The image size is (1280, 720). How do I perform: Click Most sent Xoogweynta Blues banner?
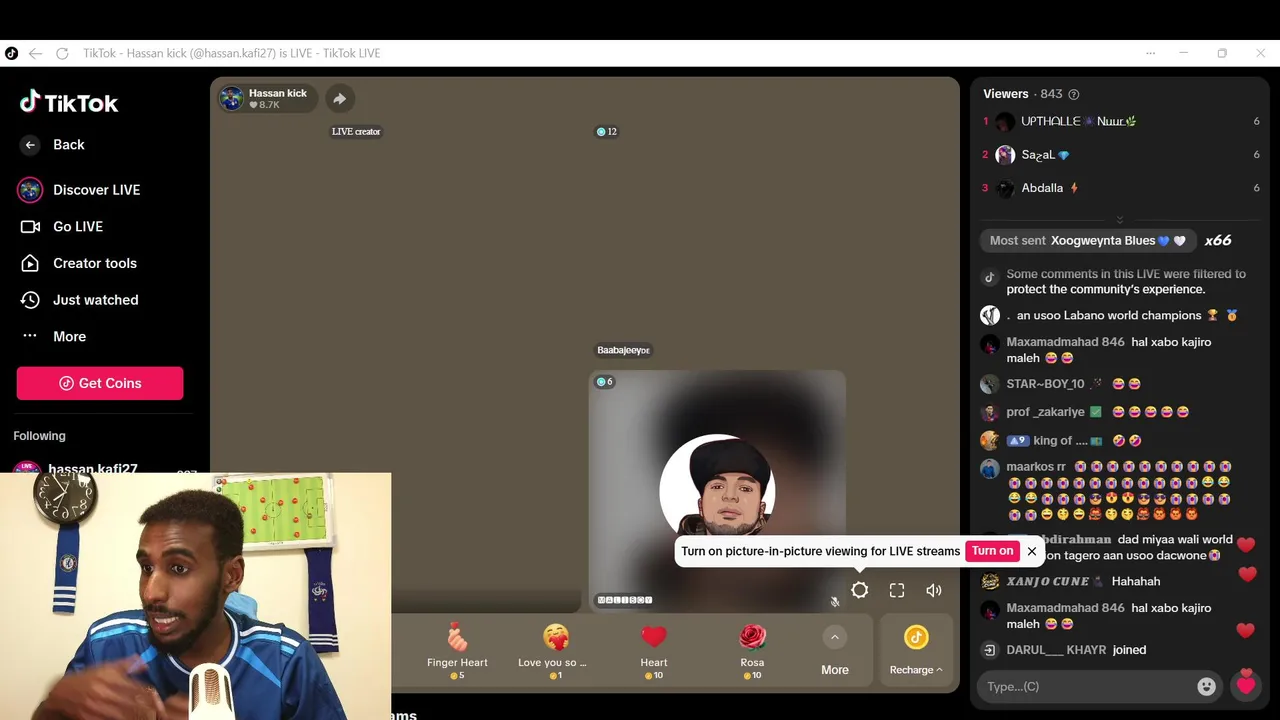click(1088, 241)
